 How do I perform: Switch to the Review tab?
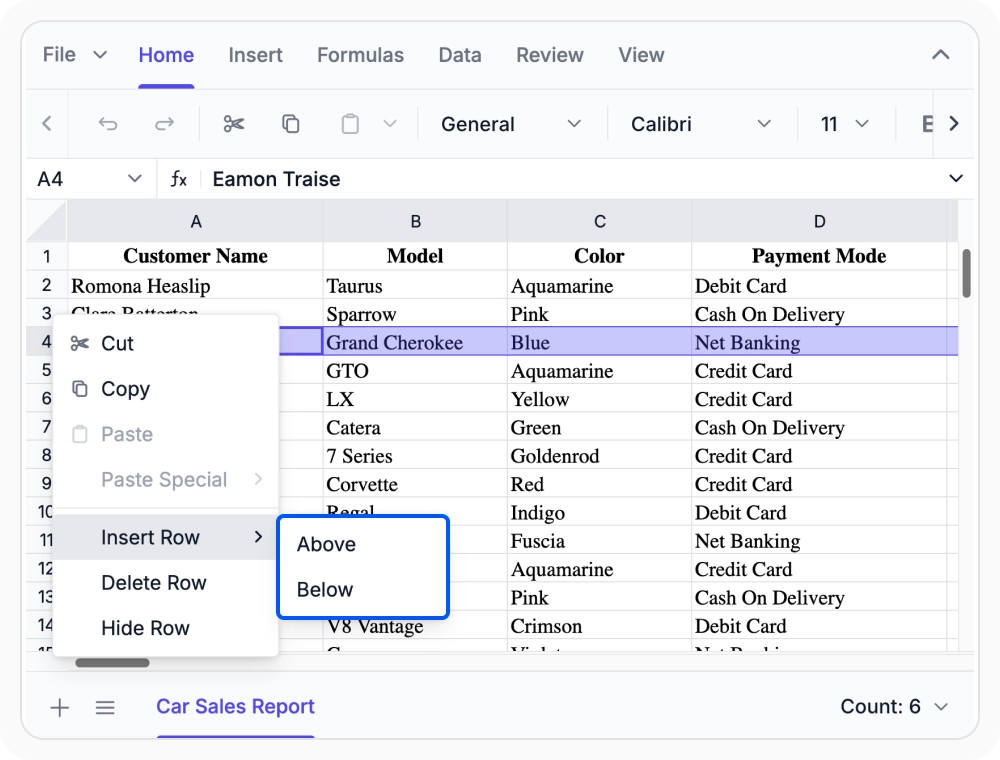(550, 55)
